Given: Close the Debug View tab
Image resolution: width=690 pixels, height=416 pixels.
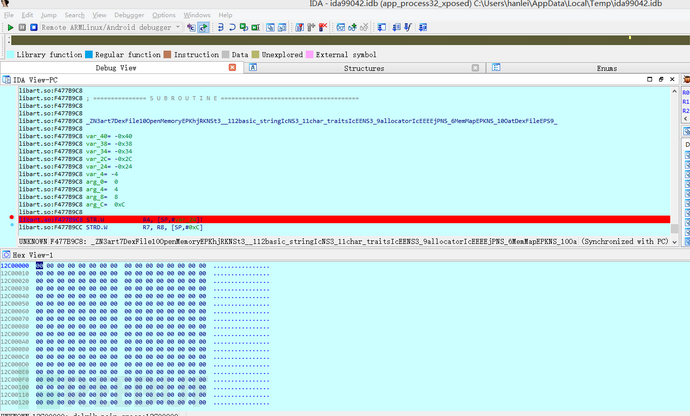Looking at the screenshot, I should point(232,67).
